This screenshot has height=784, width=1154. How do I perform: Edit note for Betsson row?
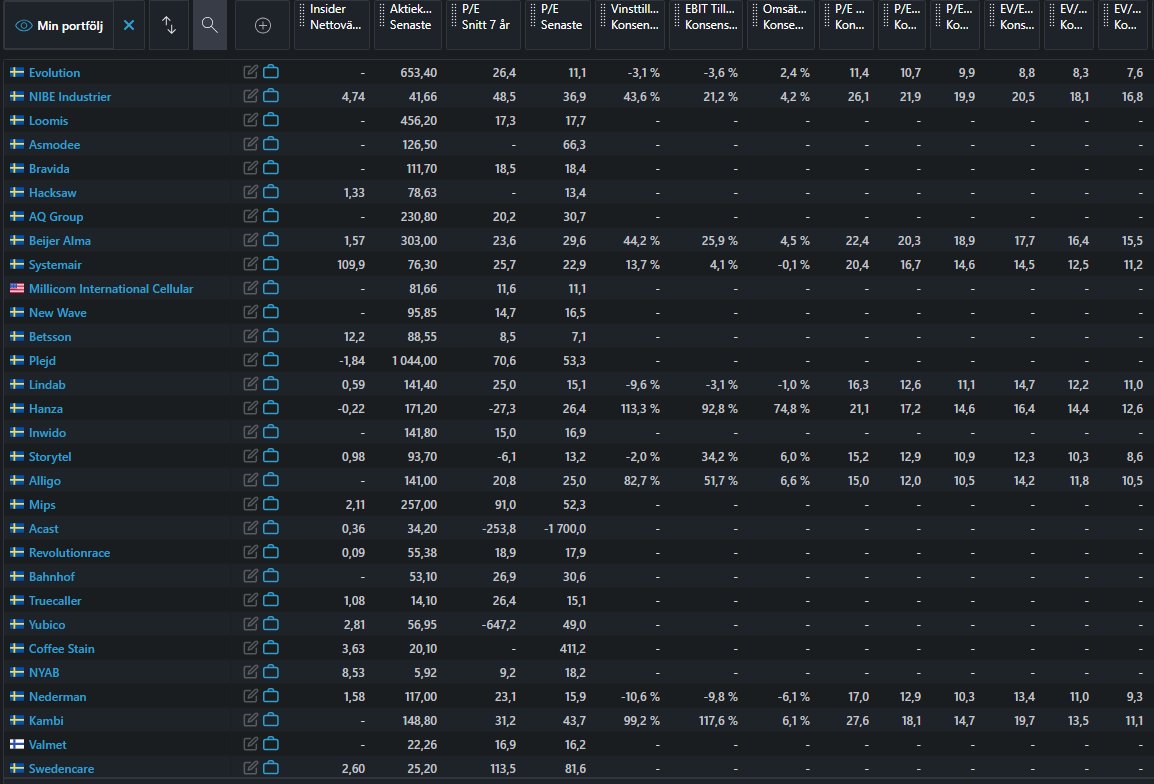pos(251,336)
